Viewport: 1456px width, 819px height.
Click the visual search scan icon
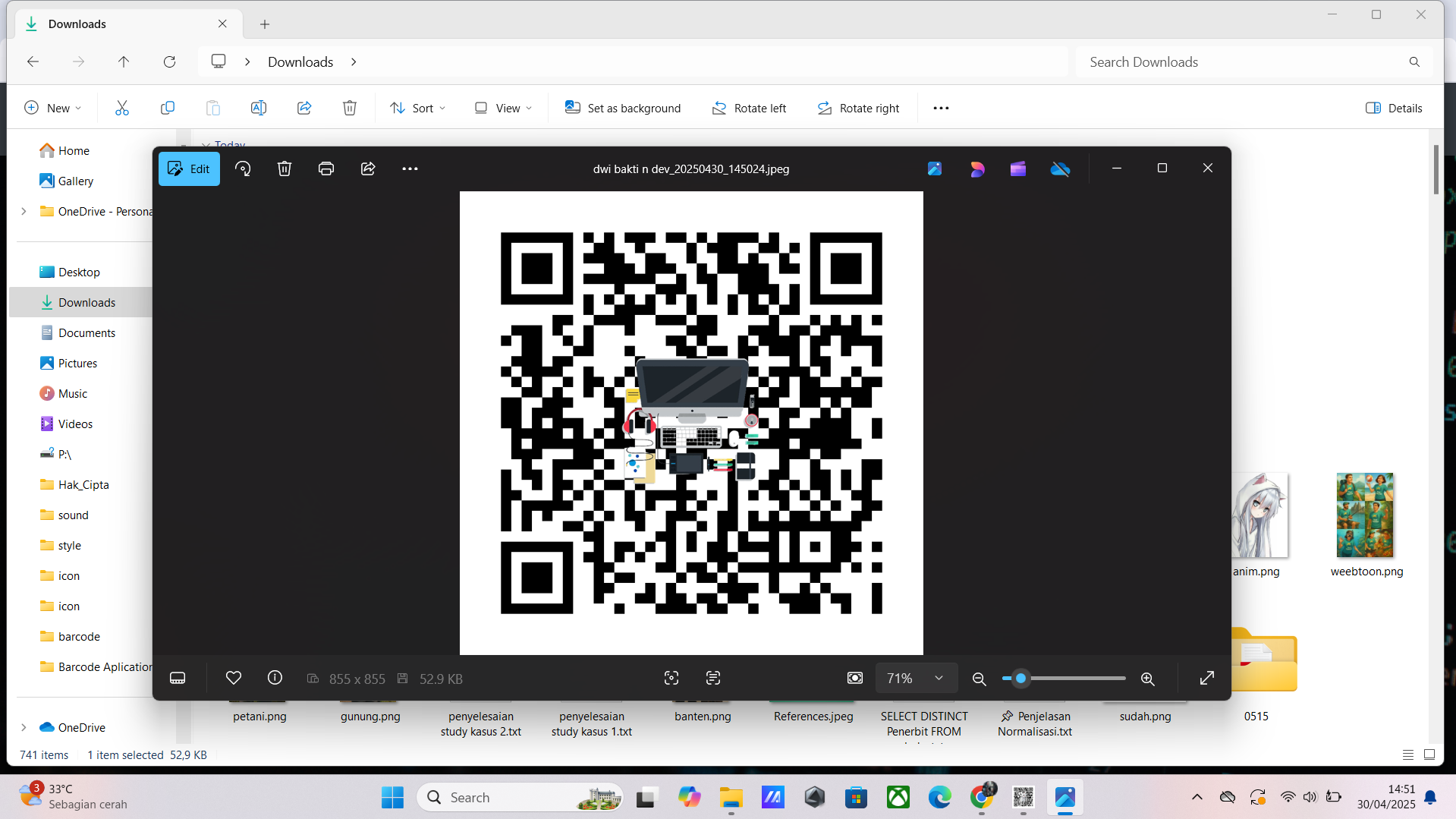(x=671, y=678)
